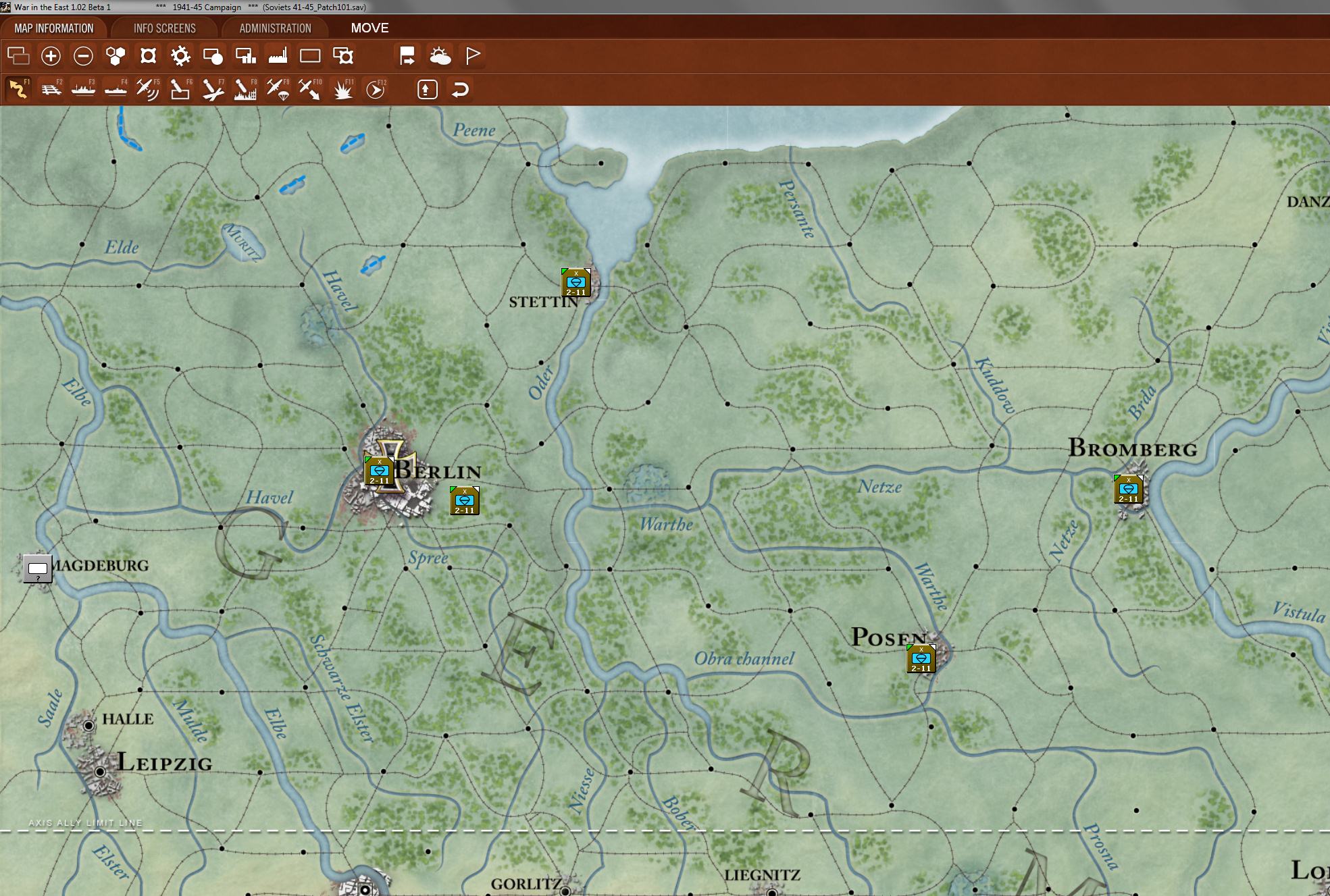The width and height of the screenshot is (1330, 896).
Task: Select the 2-11 unit on Berlin's iron cross
Action: (379, 471)
